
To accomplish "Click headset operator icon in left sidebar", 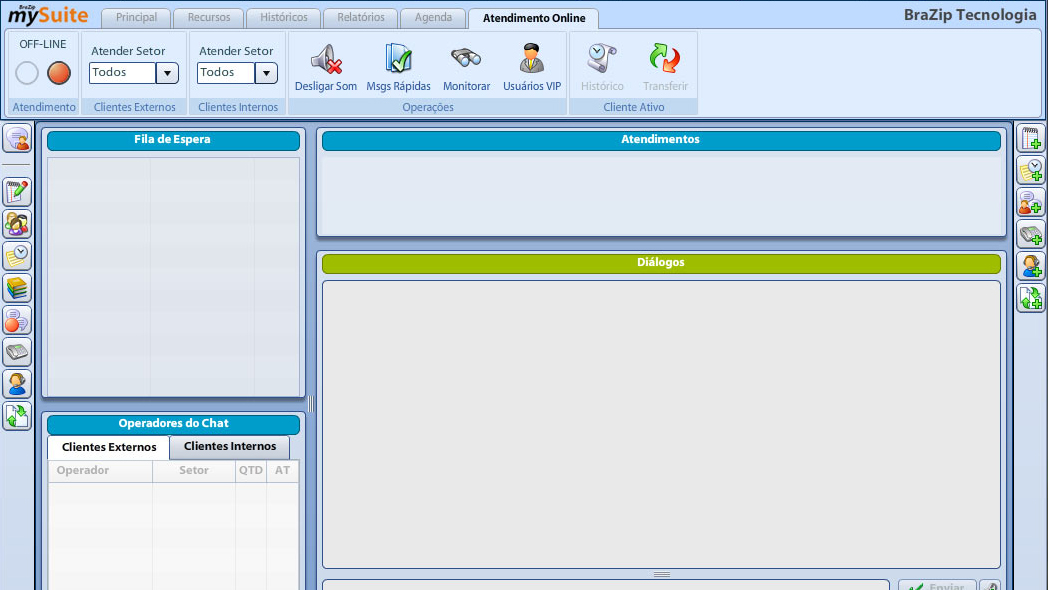I will click(17, 384).
